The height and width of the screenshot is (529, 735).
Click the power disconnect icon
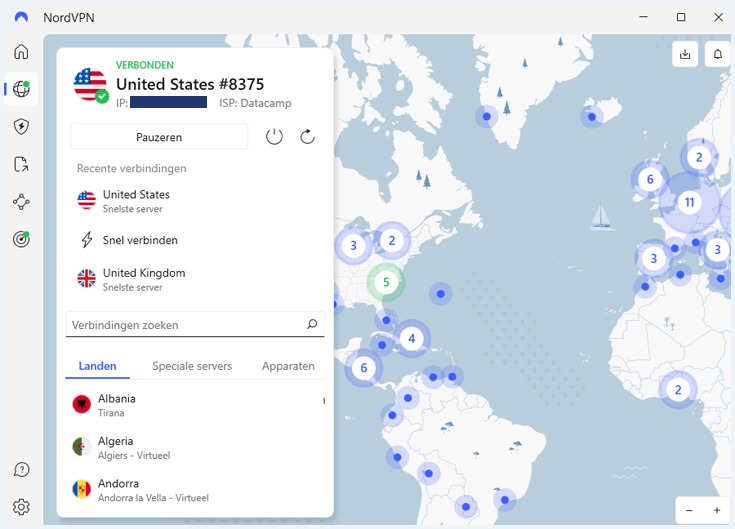(274, 137)
